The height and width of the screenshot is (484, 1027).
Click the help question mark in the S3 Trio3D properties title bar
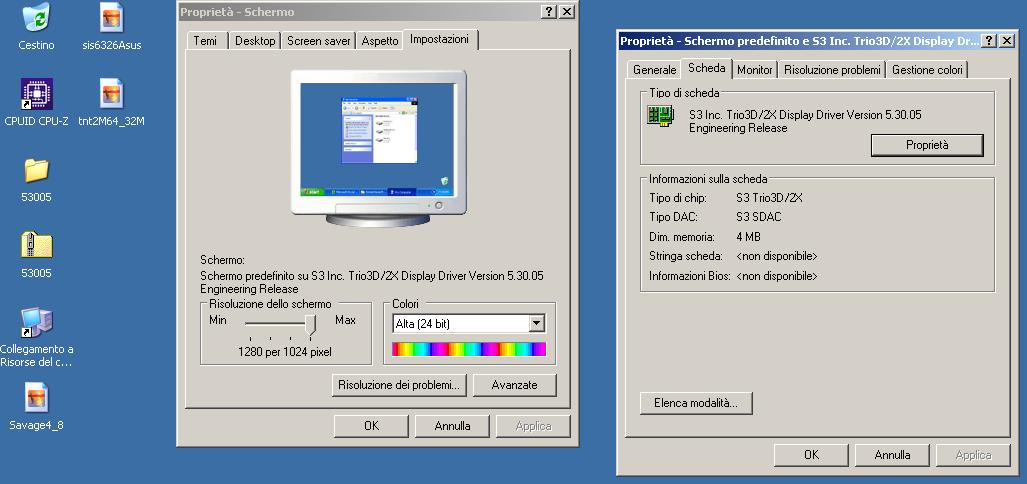(x=990, y=41)
